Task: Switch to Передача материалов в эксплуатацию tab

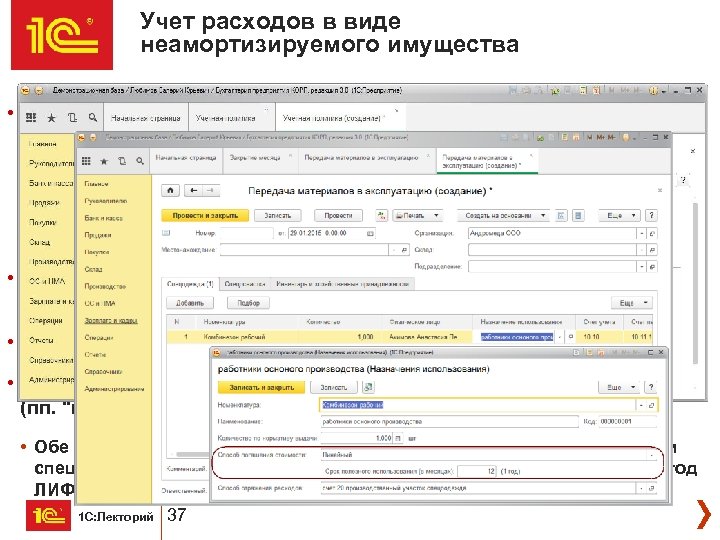Action: (x=367, y=161)
